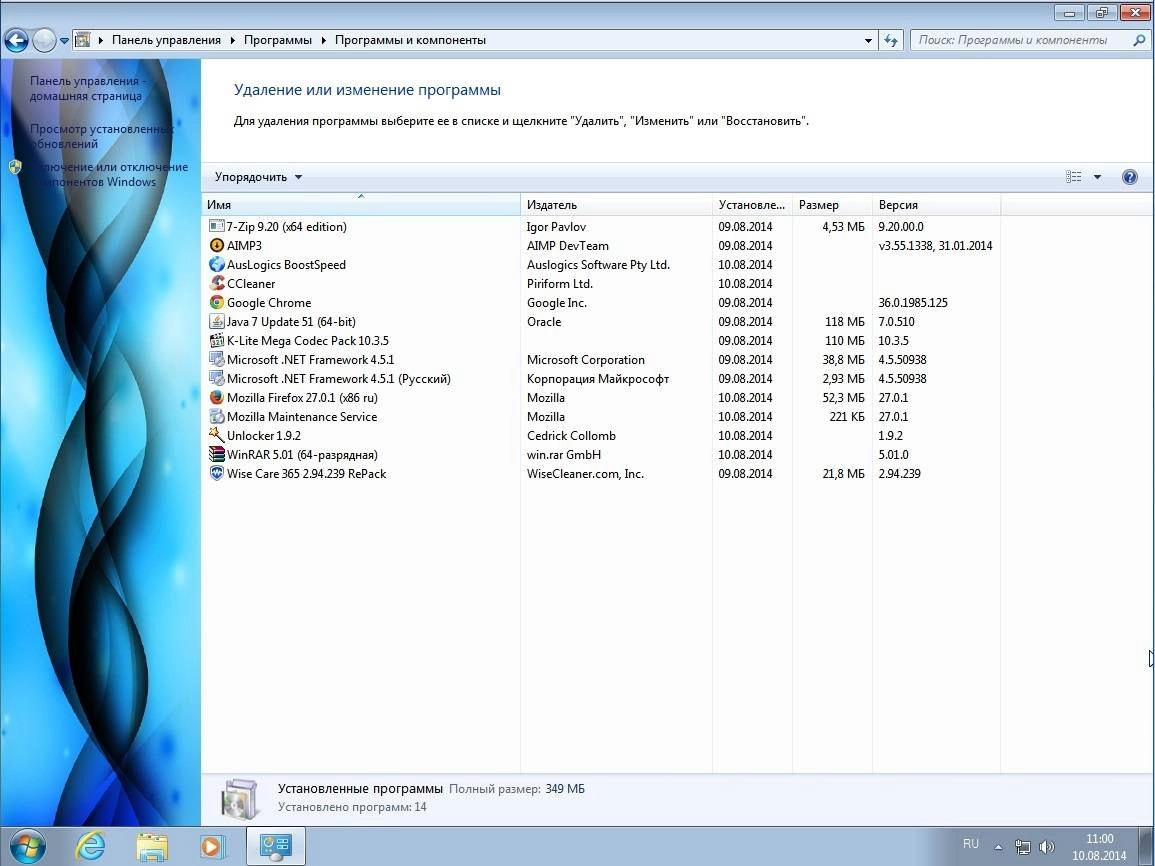Expand arrow after Панель управления breadcrumb
The image size is (1155, 866).
[234, 41]
